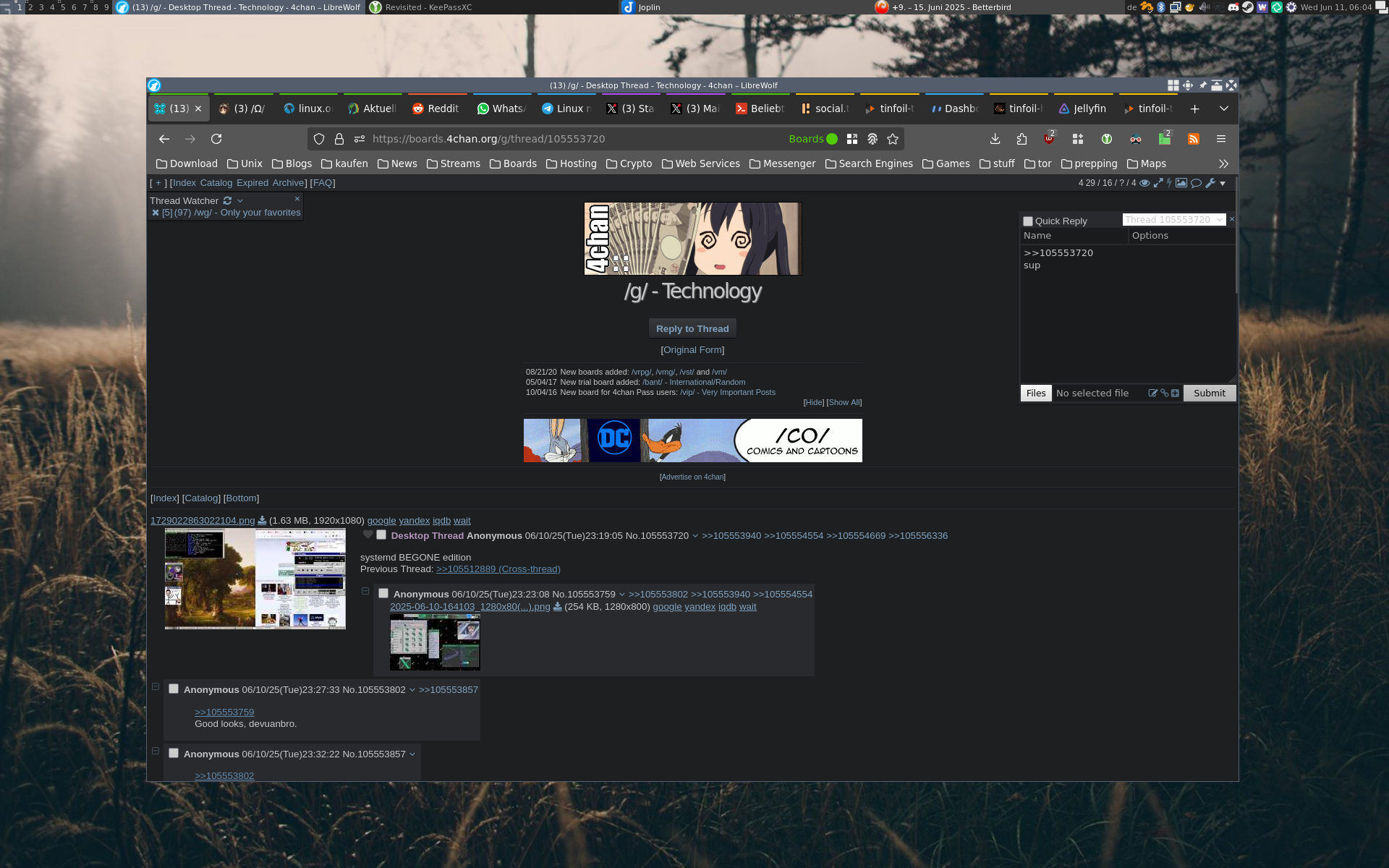1389x868 pixels.
Task: Toggle the heart watch icon on OP post
Action: click(368, 535)
